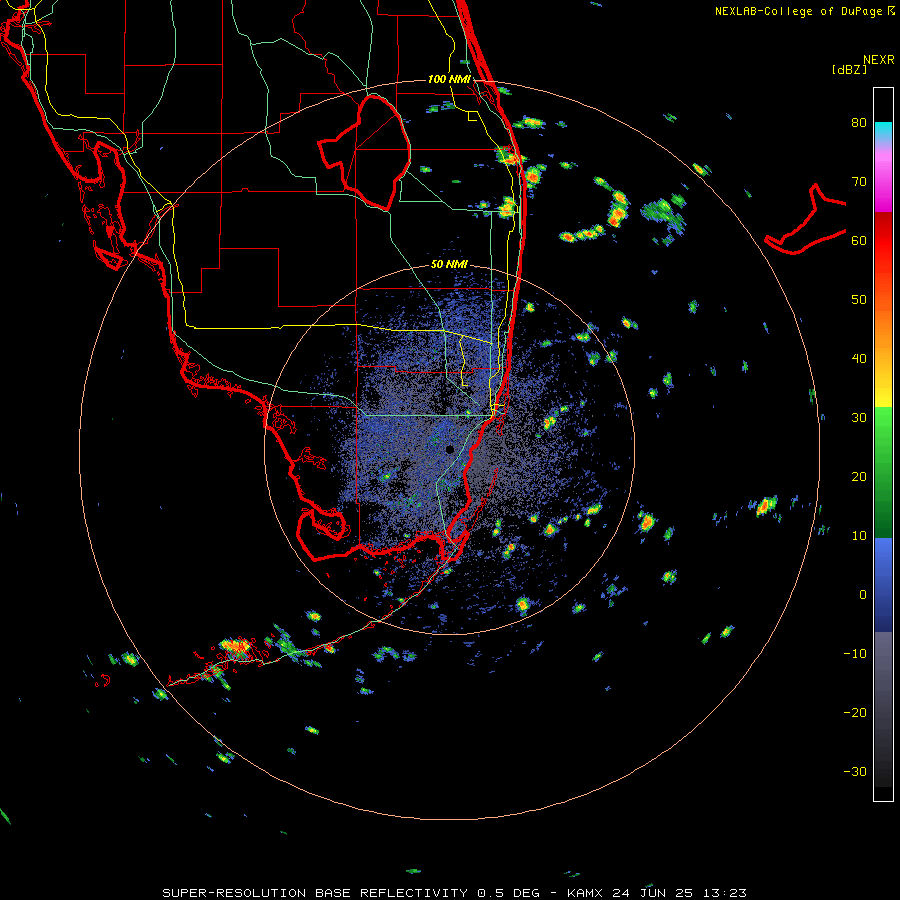Click the 20 value on the dBZ scale
Viewport: 900px width, 900px height.
(859, 476)
